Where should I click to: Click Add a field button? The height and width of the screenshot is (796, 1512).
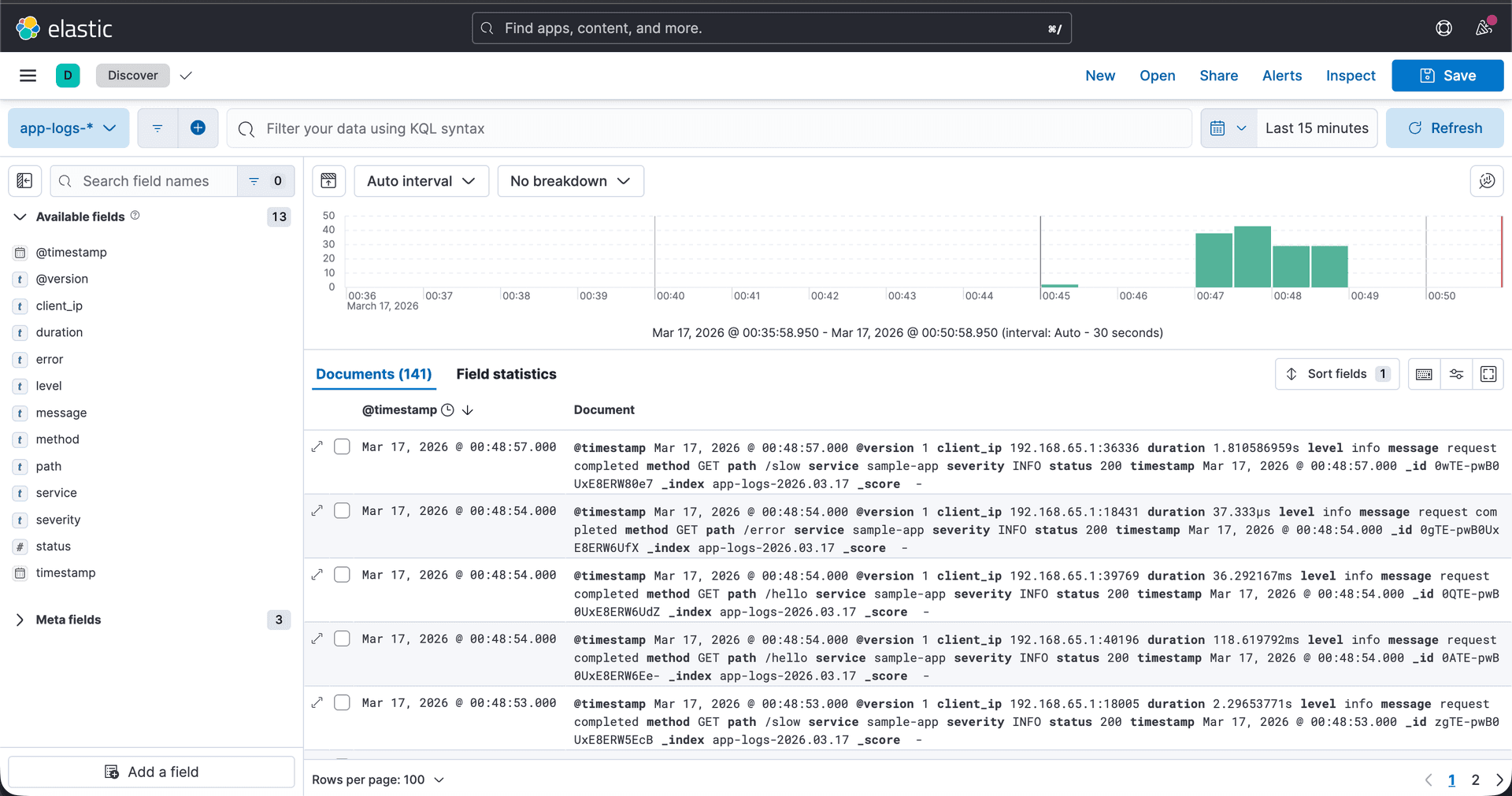[151, 772]
